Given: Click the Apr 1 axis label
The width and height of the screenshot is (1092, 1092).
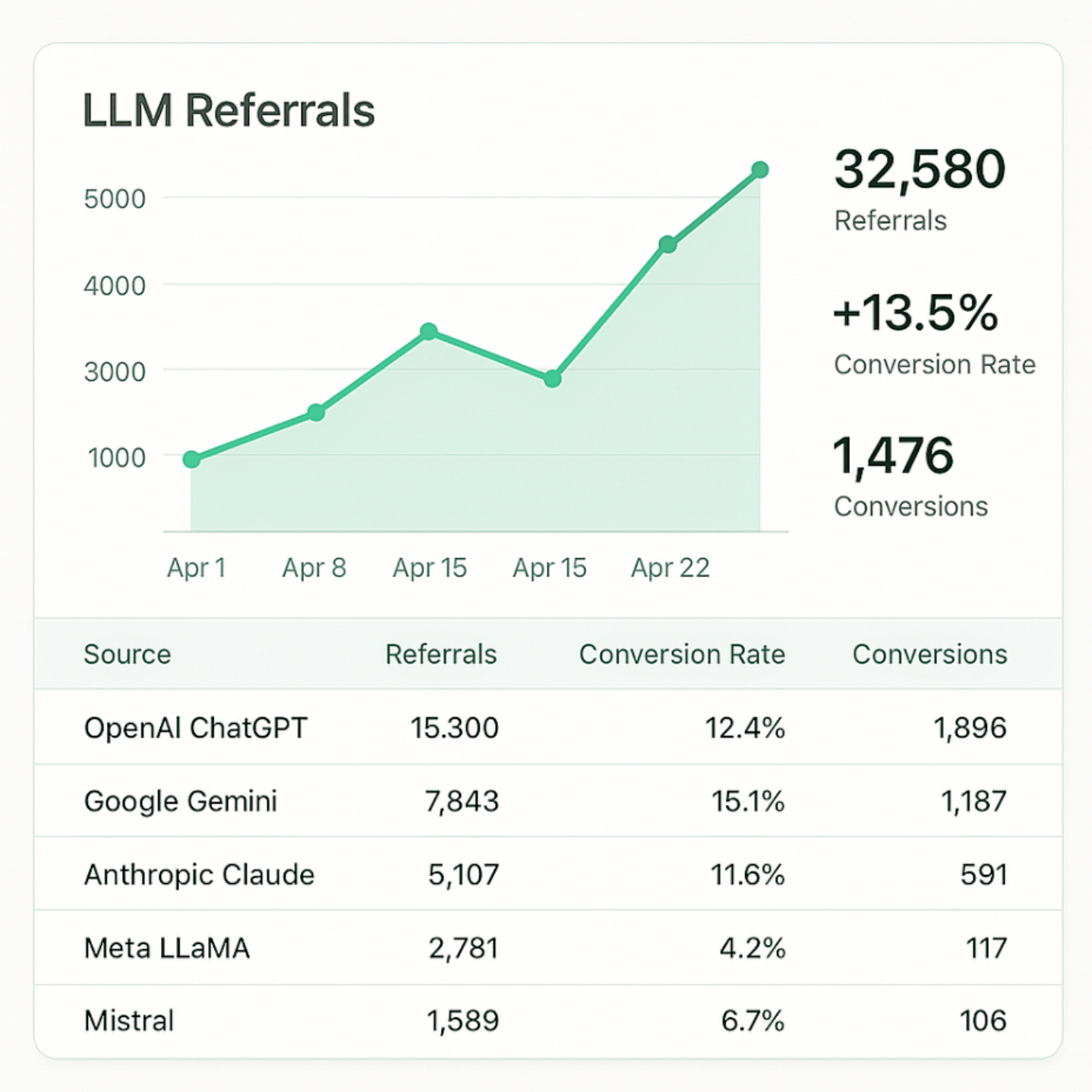Looking at the screenshot, I should tap(197, 567).
